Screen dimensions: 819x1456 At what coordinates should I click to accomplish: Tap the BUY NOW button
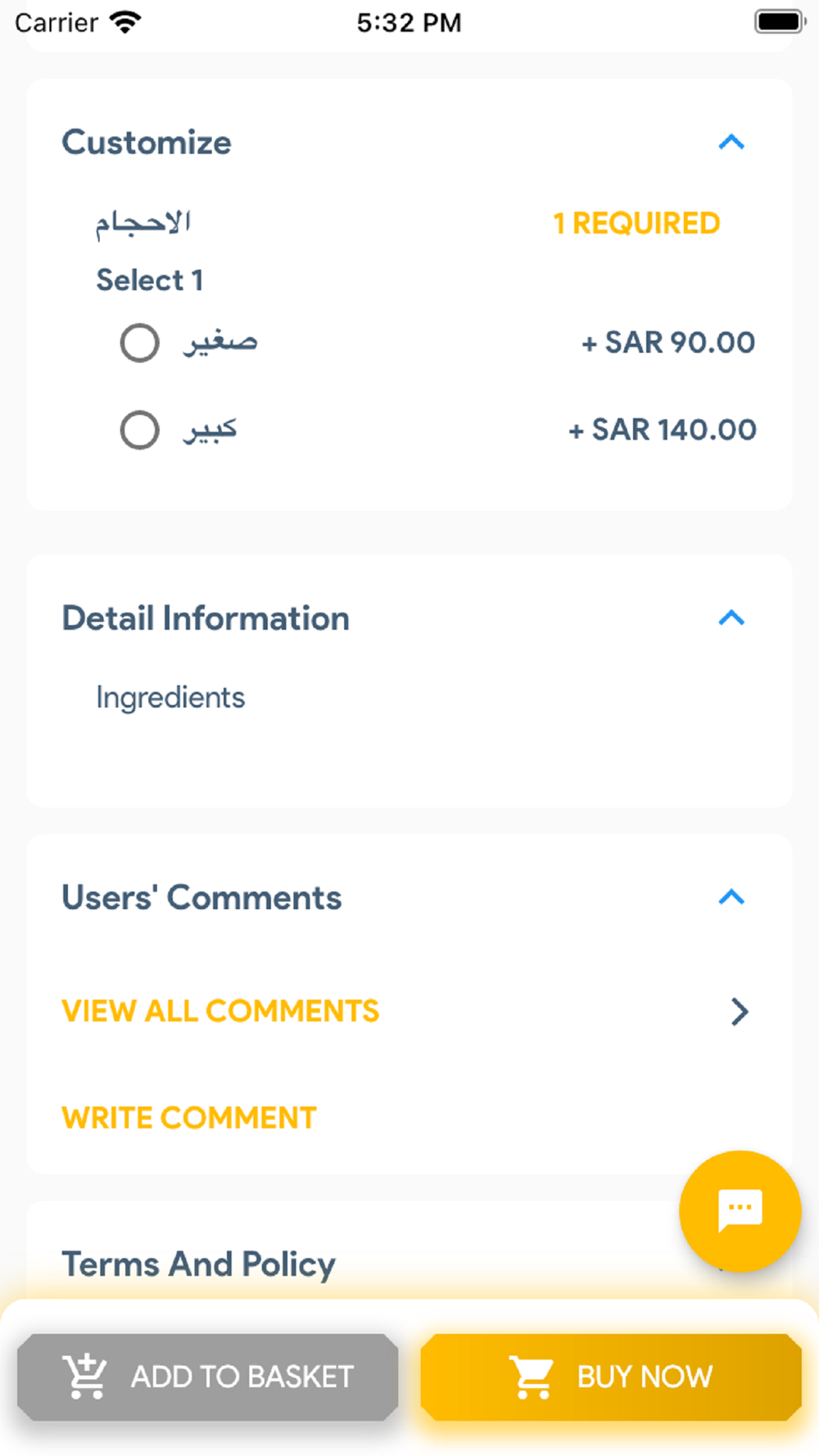611,1377
